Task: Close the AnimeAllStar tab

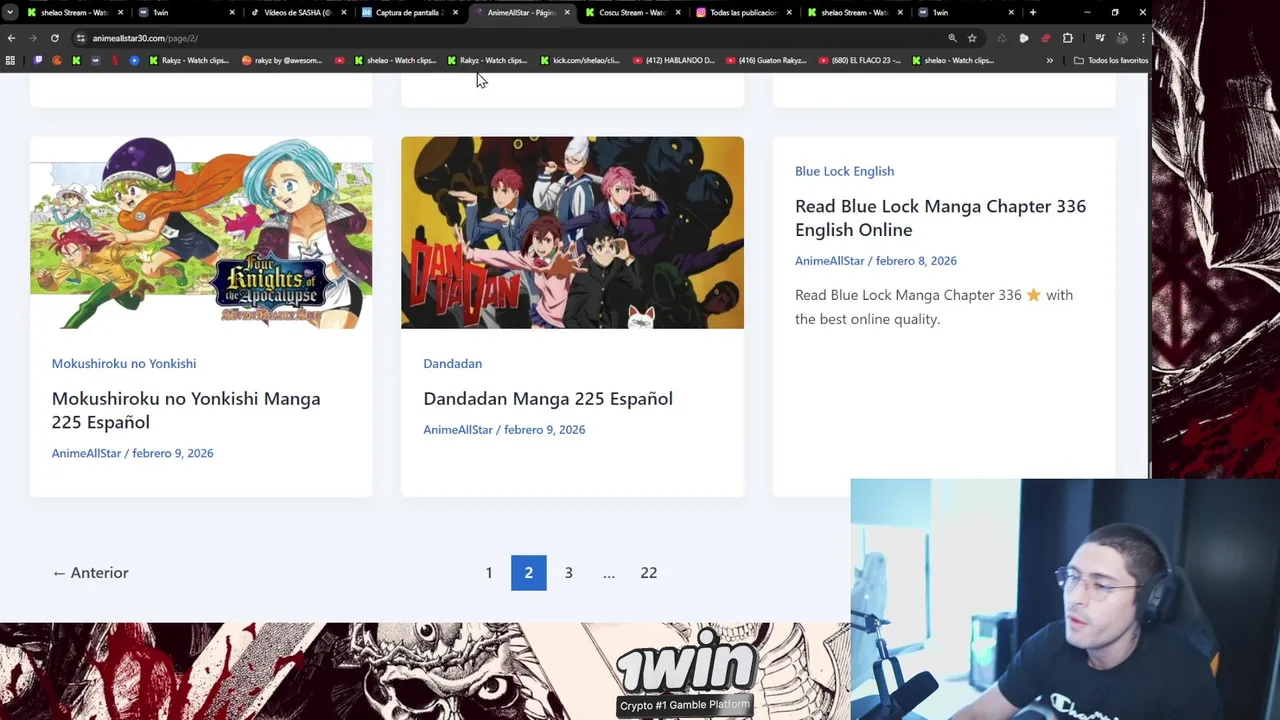Action: [567, 12]
